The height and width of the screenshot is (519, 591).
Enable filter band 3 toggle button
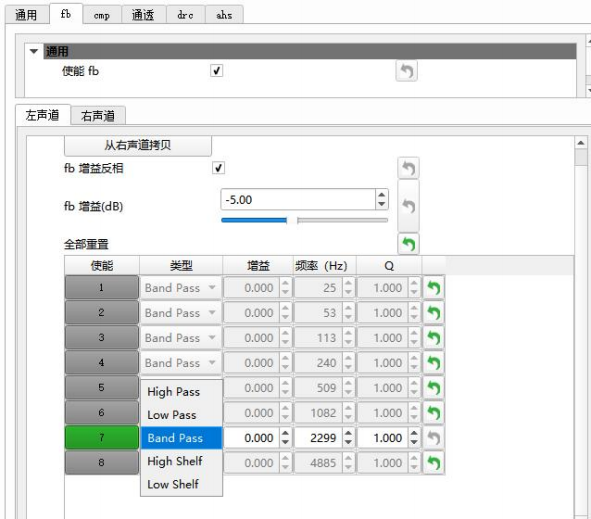102,337
